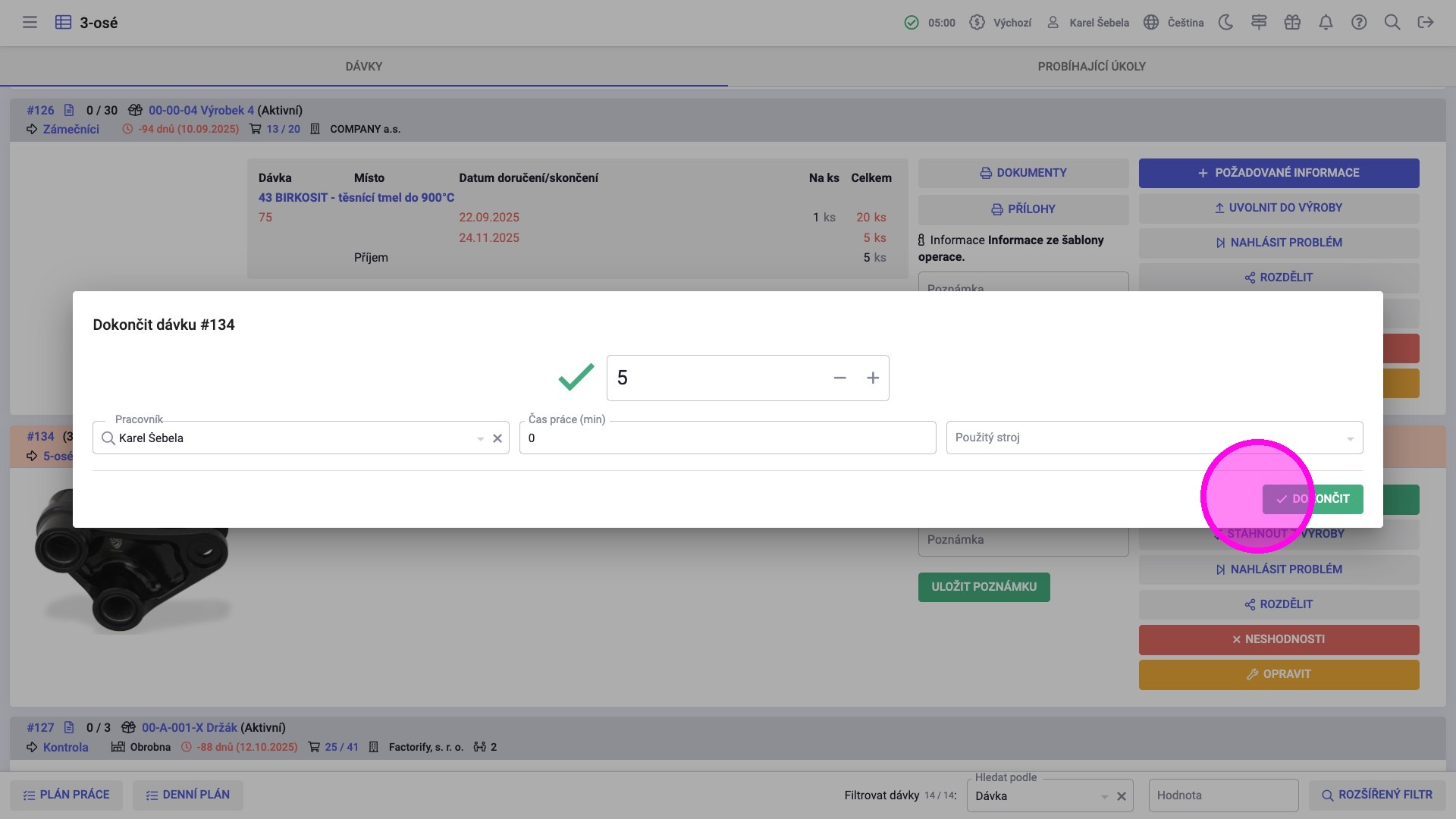Click the signpost icon in header
1456x819 pixels.
click(1259, 23)
